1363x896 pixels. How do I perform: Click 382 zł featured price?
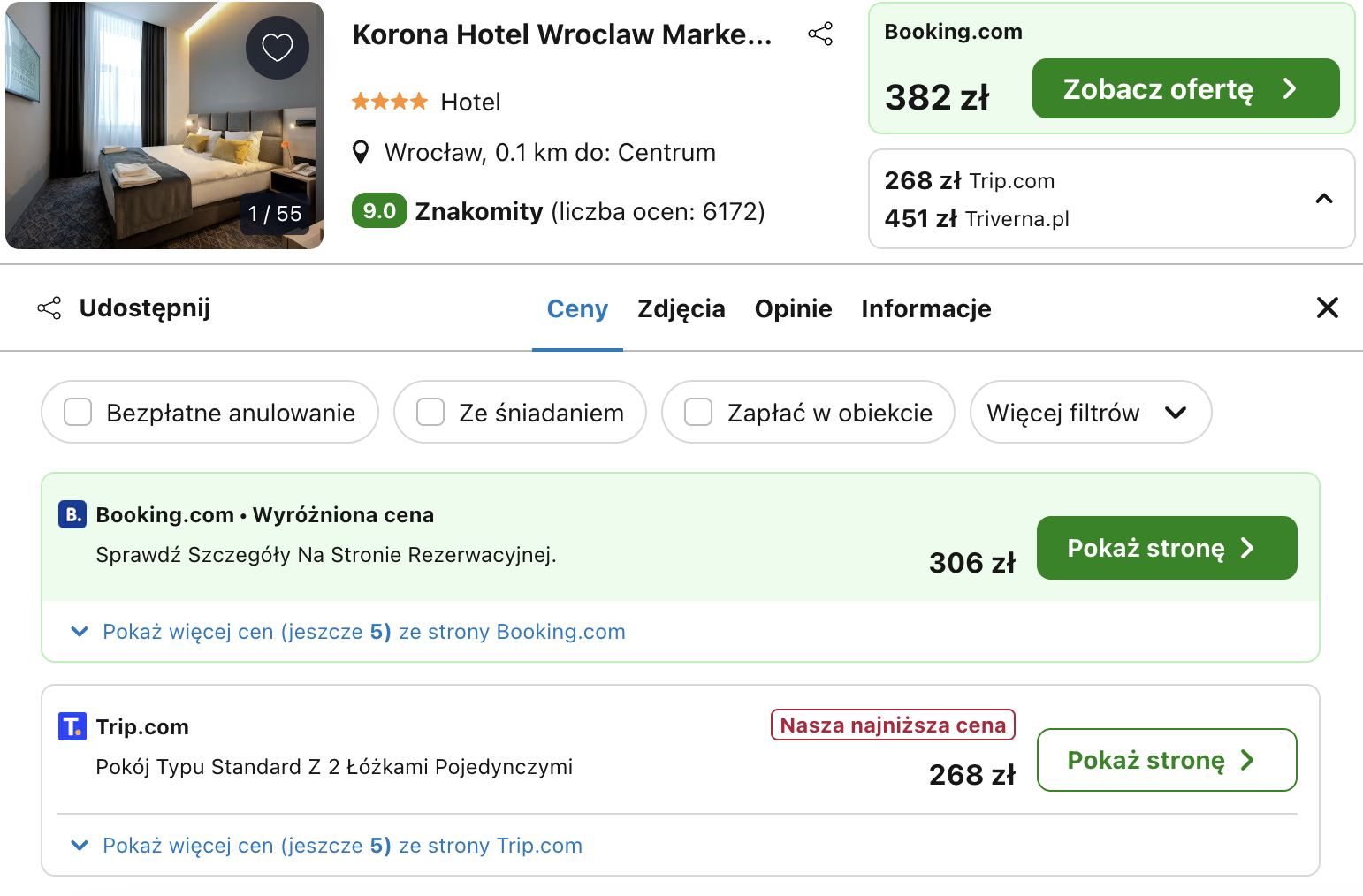937,97
